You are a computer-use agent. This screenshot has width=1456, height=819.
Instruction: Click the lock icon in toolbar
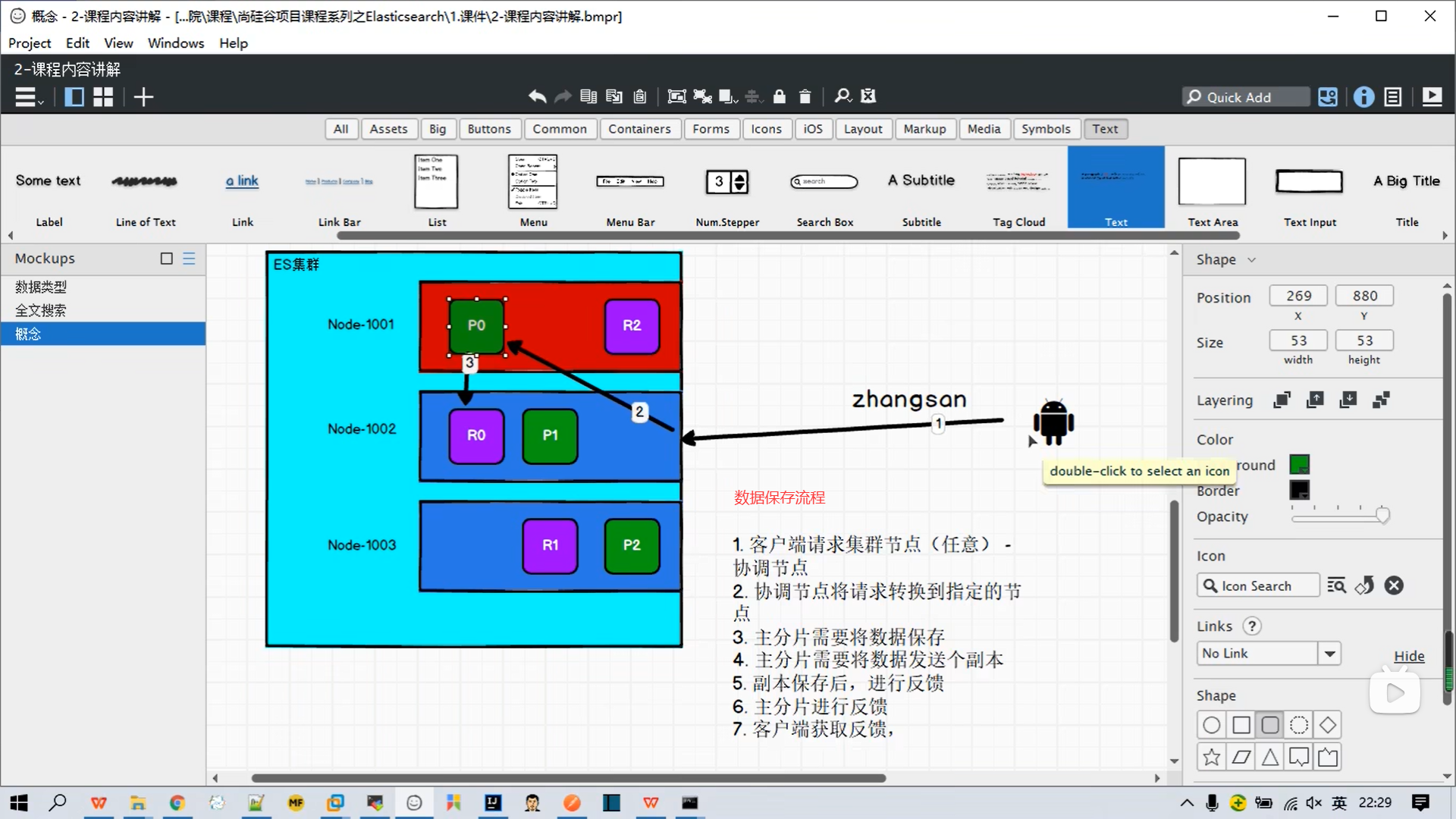point(779,96)
